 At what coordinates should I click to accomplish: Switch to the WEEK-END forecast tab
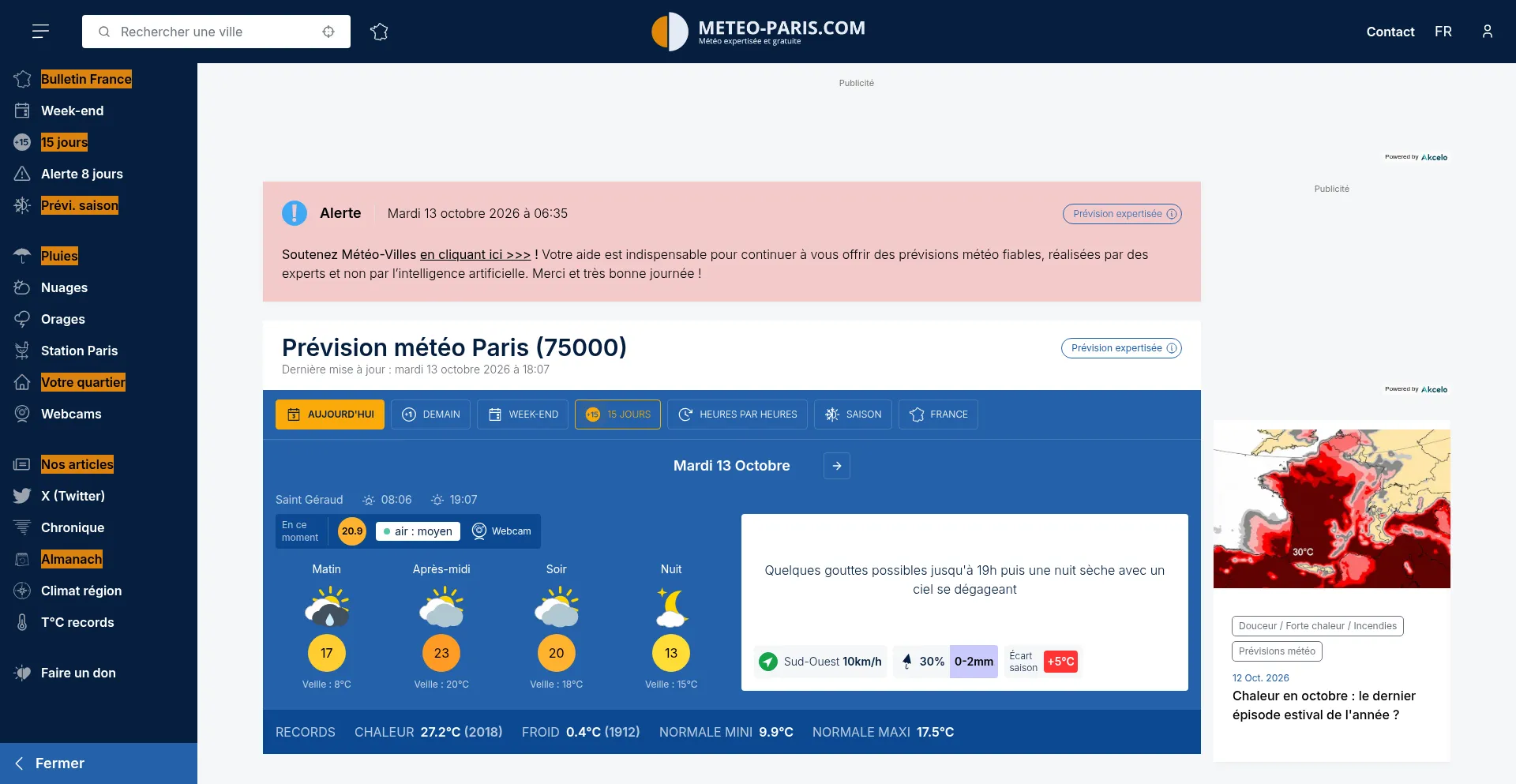pyautogui.click(x=523, y=415)
